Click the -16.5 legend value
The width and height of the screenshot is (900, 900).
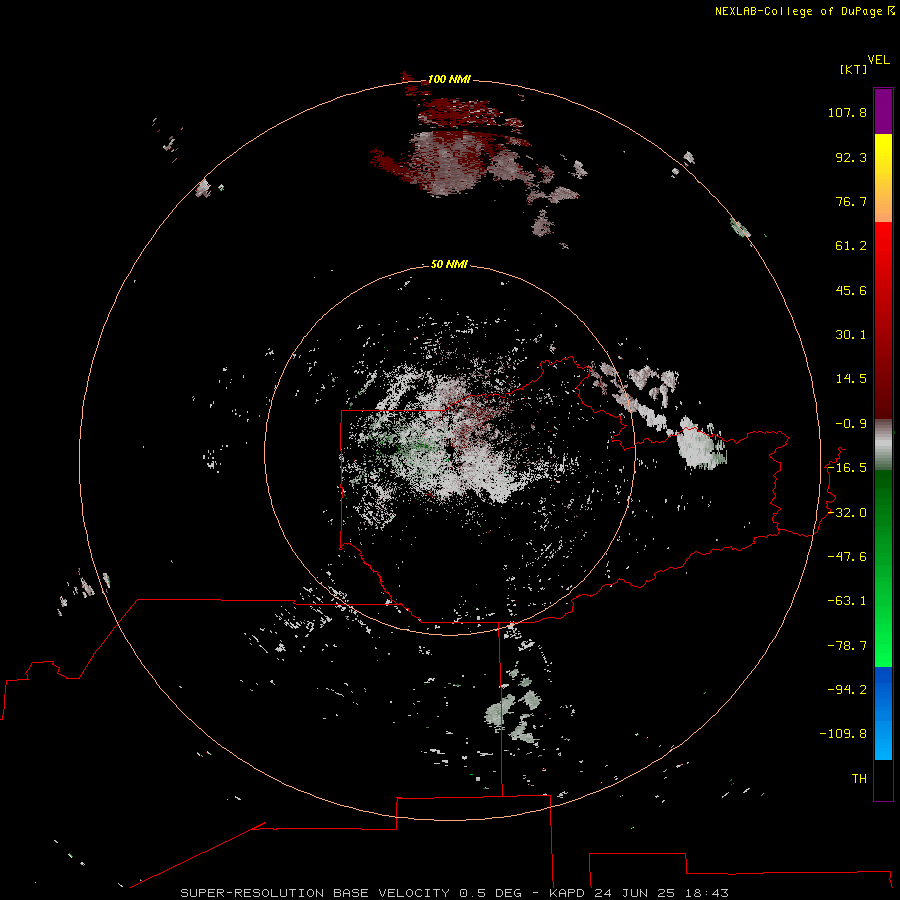847,468
